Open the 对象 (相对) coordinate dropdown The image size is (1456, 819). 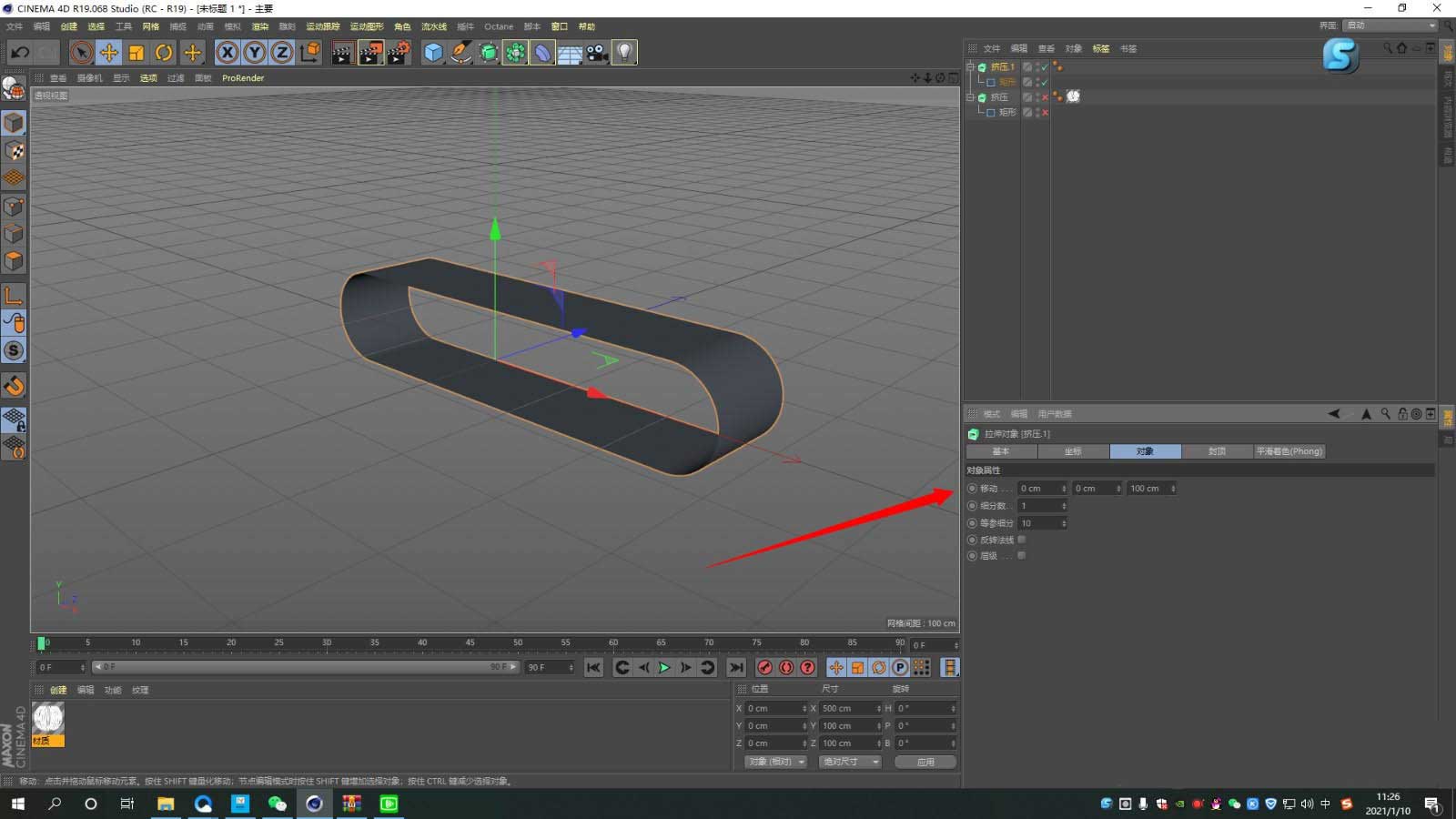pos(776,762)
